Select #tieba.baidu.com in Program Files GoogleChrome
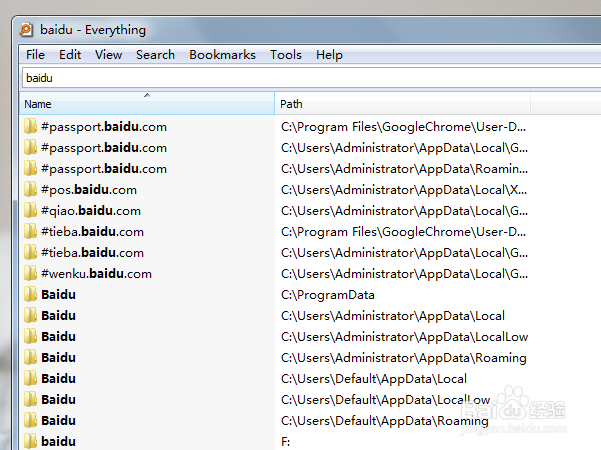Image resolution: width=601 pixels, height=450 pixels. pyautogui.click(x=92, y=232)
